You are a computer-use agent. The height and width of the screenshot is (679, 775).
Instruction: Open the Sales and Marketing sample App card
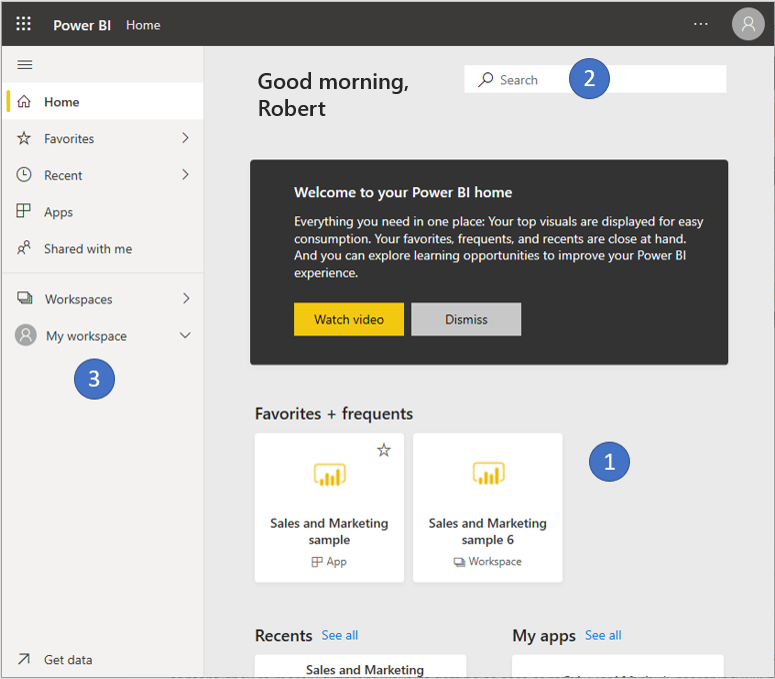tap(329, 508)
